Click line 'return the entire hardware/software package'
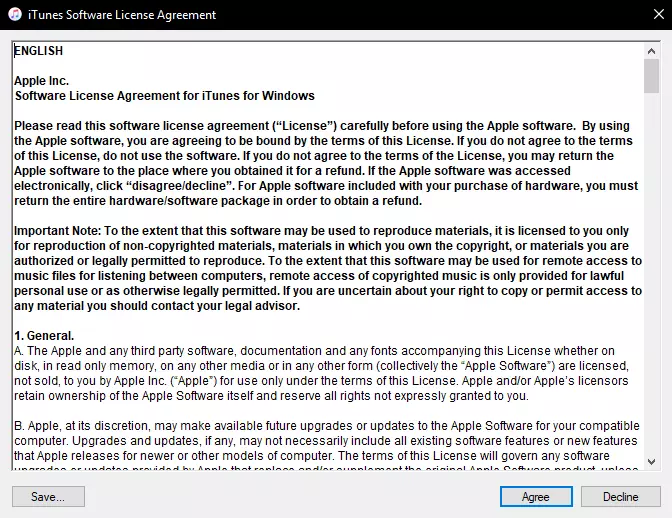 pyautogui.click(x=218, y=201)
